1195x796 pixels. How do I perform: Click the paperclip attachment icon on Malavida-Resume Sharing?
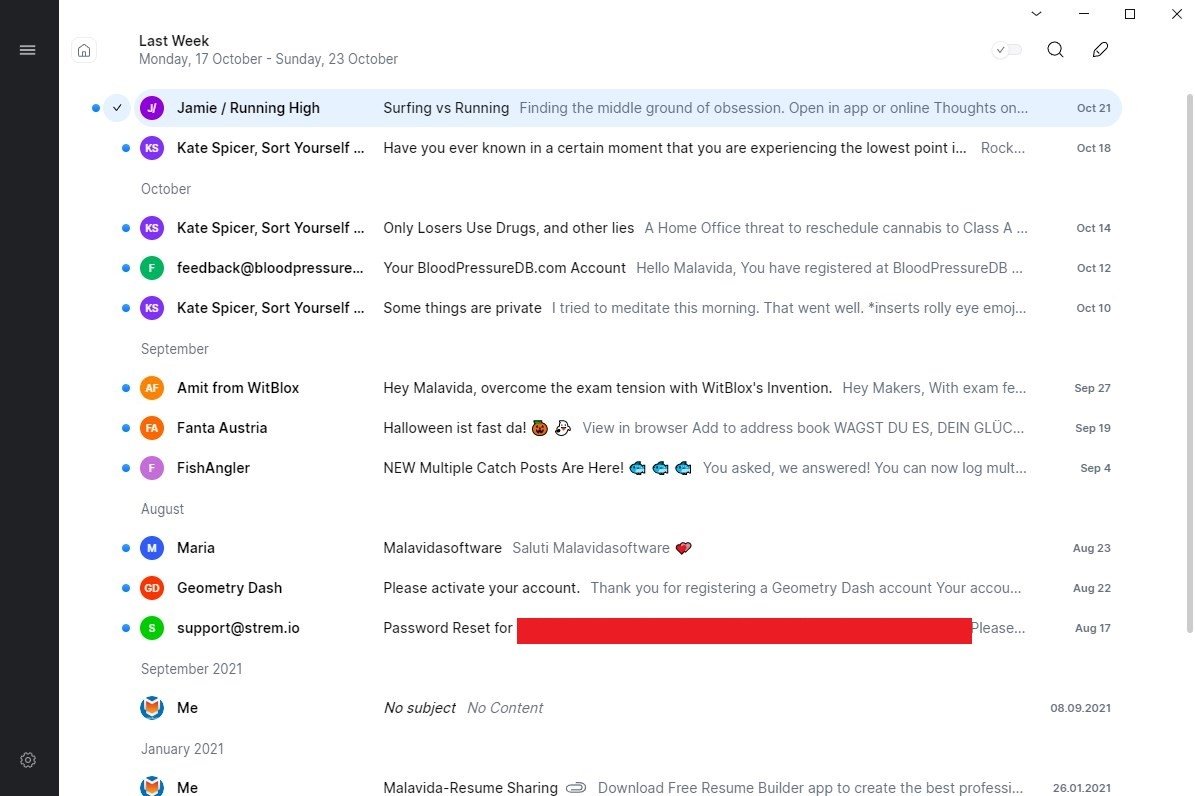click(576, 788)
